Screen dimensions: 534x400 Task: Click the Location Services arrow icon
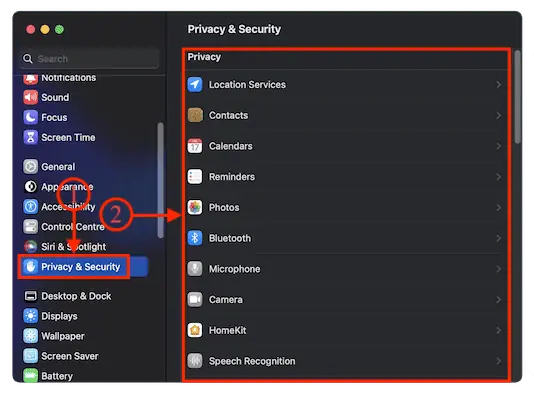point(195,84)
